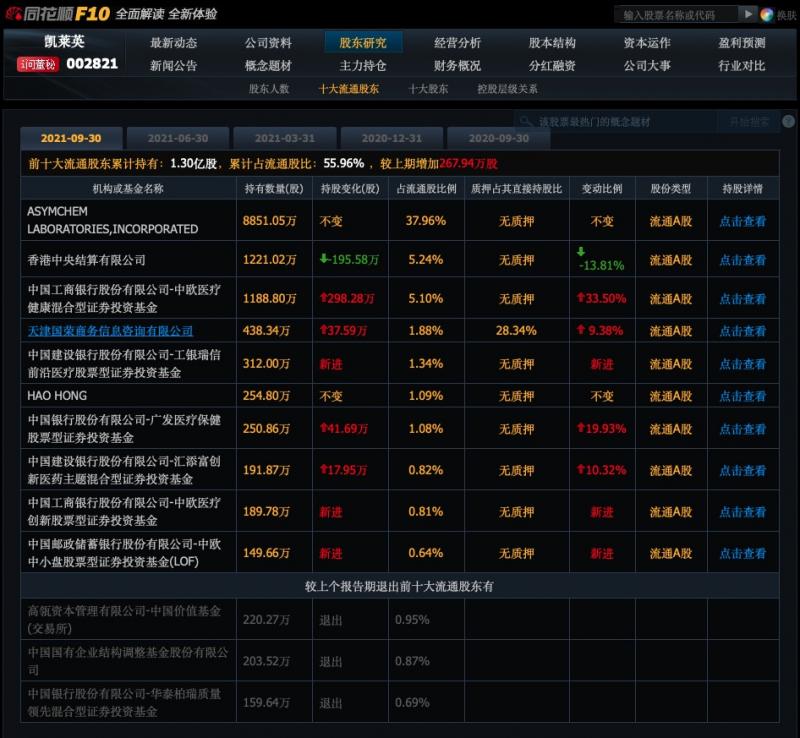
Task: Click the 问董秘 badge
Action: pos(38,64)
